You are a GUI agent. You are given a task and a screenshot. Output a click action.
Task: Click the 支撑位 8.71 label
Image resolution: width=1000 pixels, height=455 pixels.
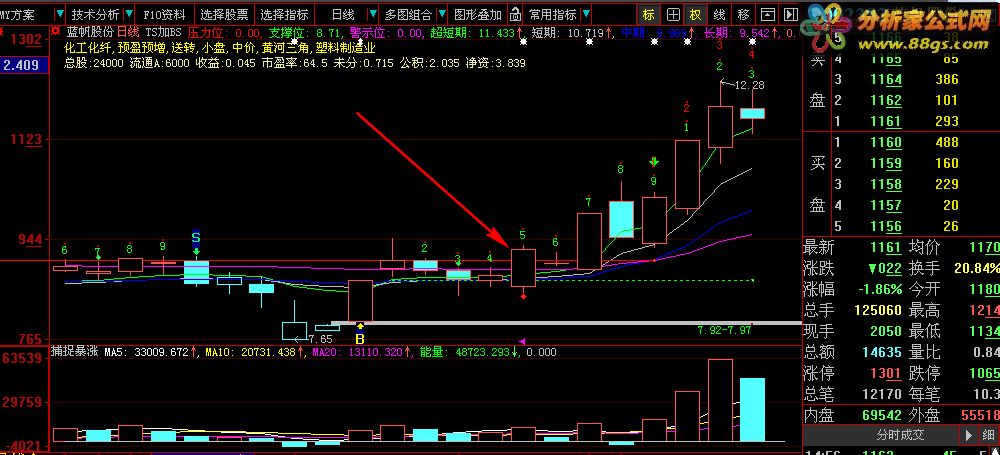[307, 32]
